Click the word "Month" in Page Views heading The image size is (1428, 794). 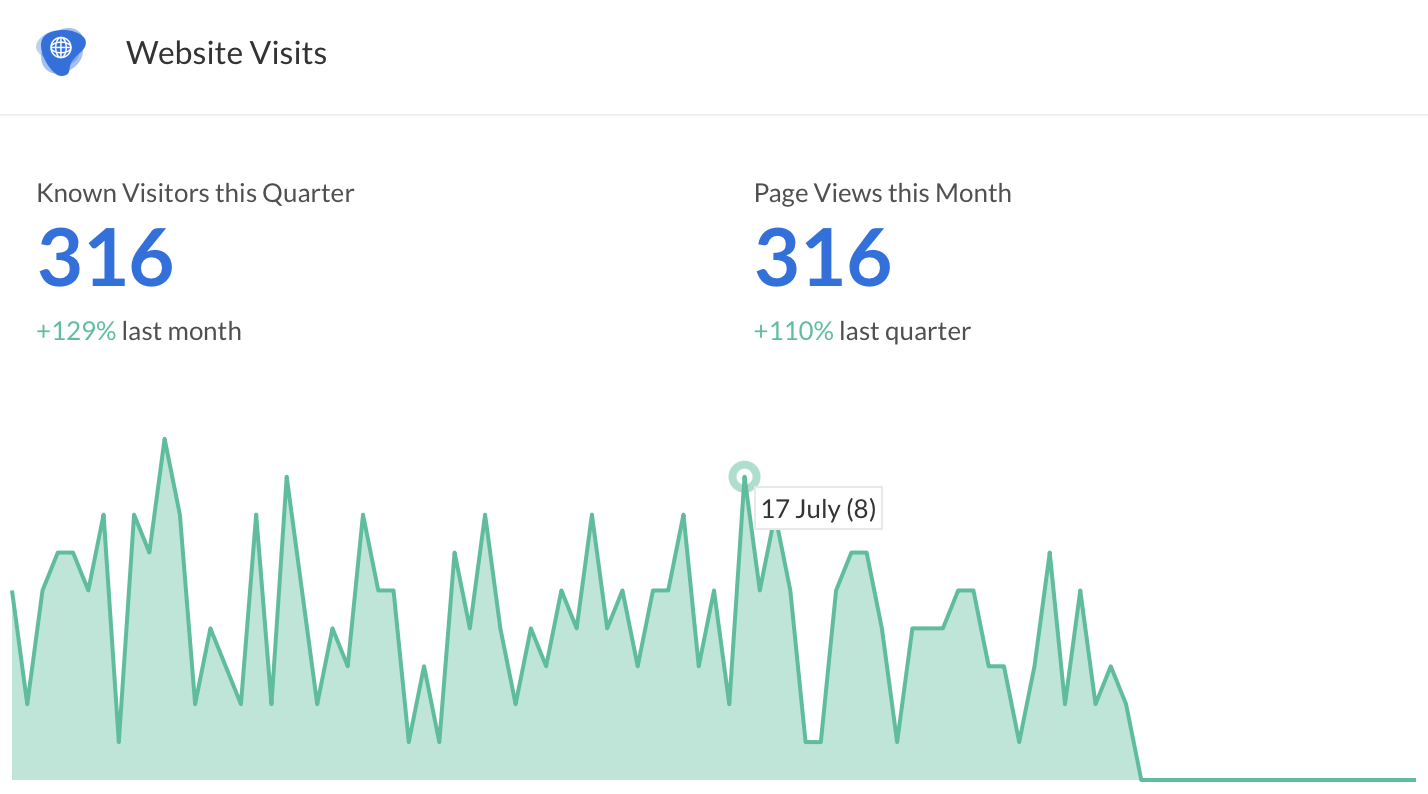click(972, 193)
